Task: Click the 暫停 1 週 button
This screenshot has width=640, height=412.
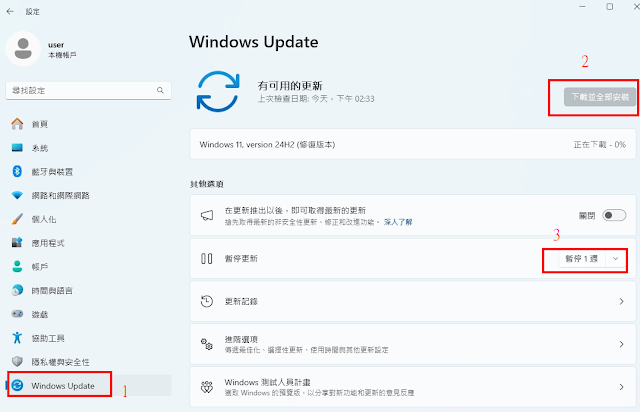Action: point(582,258)
